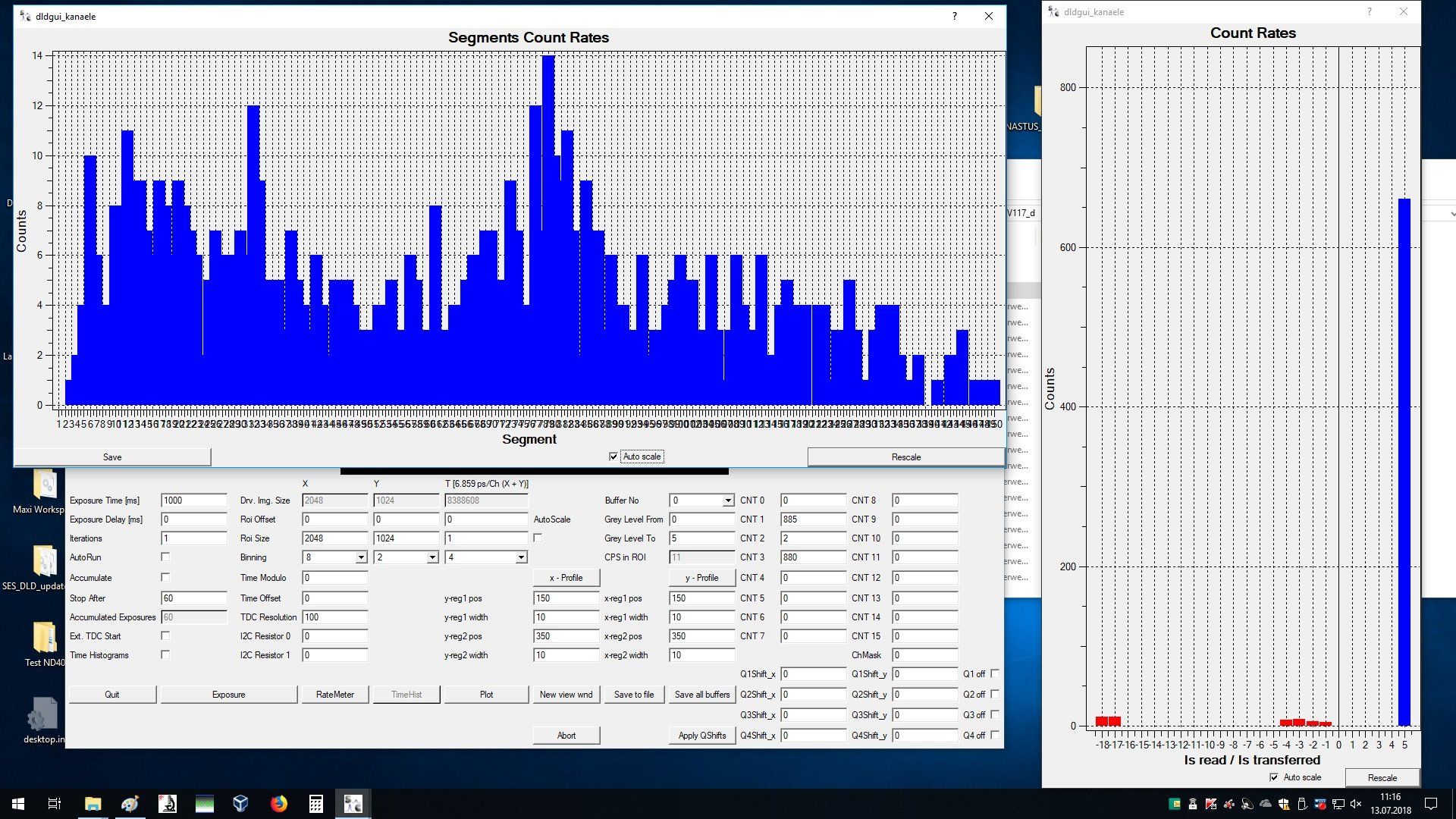The height and width of the screenshot is (819, 1456).
Task: Launch VirtualBox cube icon in taskbar
Action: point(241,804)
